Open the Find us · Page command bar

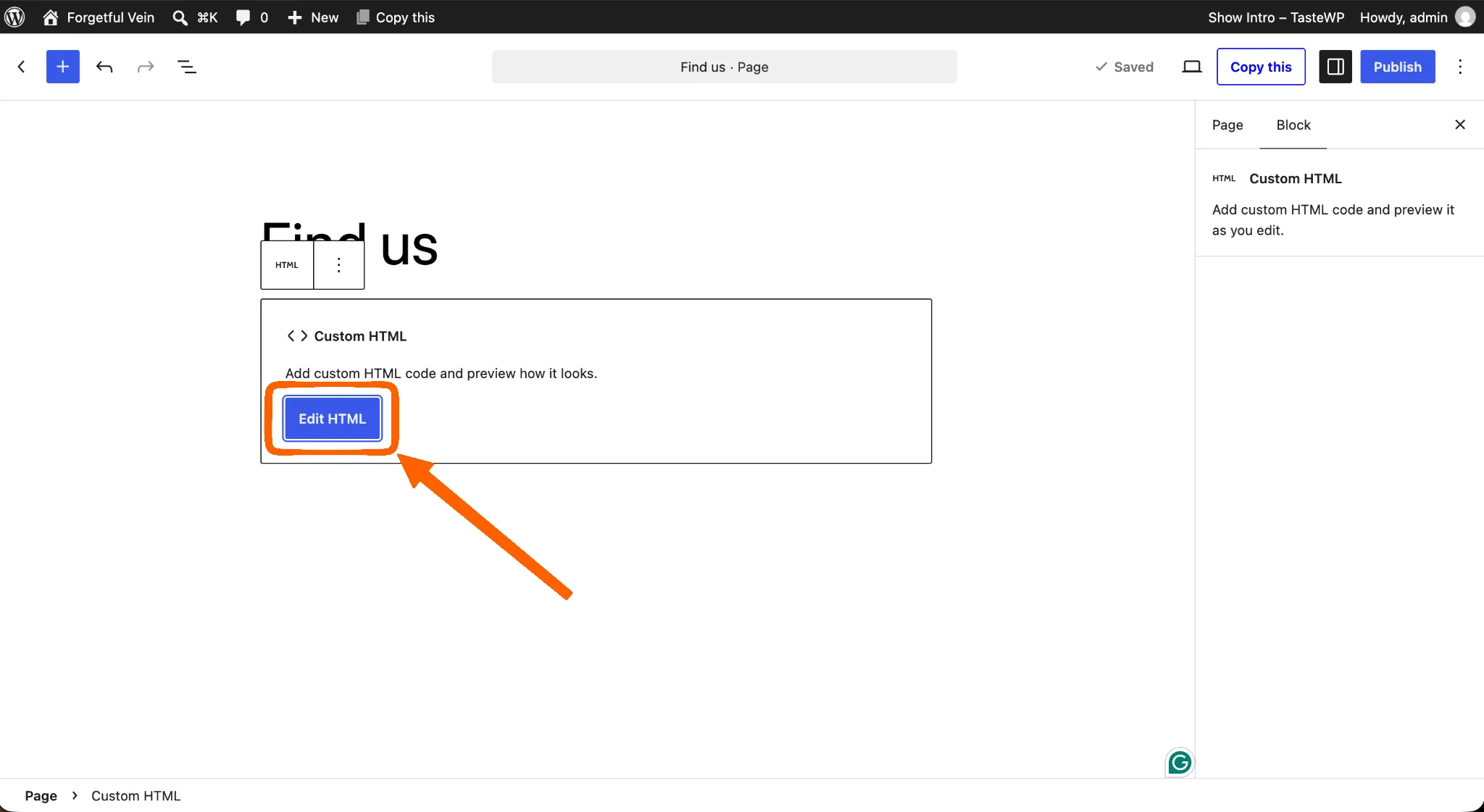click(x=724, y=67)
